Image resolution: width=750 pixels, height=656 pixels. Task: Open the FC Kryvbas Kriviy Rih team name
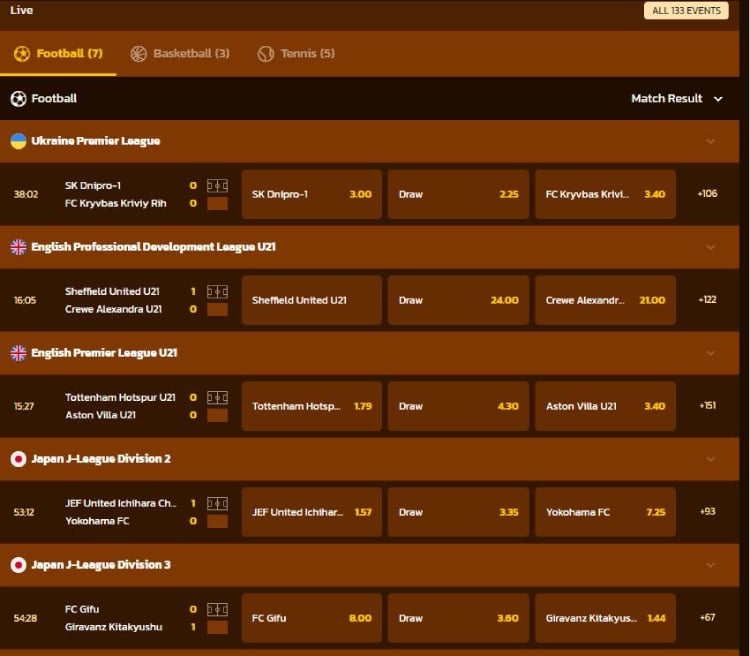tap(116, 203)
